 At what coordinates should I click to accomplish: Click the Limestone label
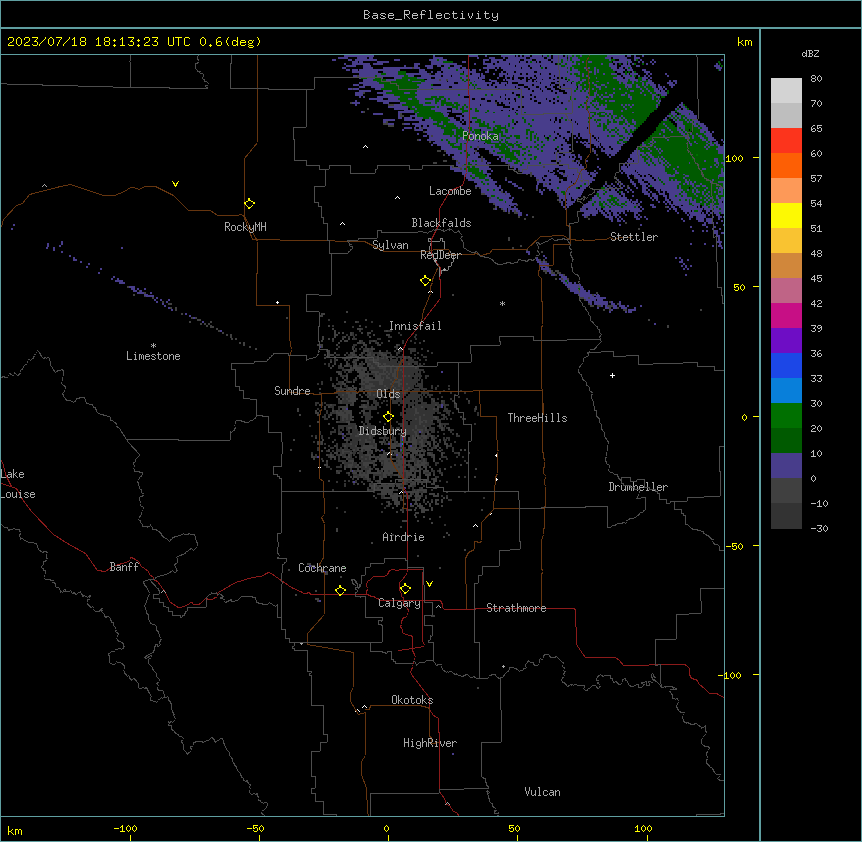tap(153, 356)
